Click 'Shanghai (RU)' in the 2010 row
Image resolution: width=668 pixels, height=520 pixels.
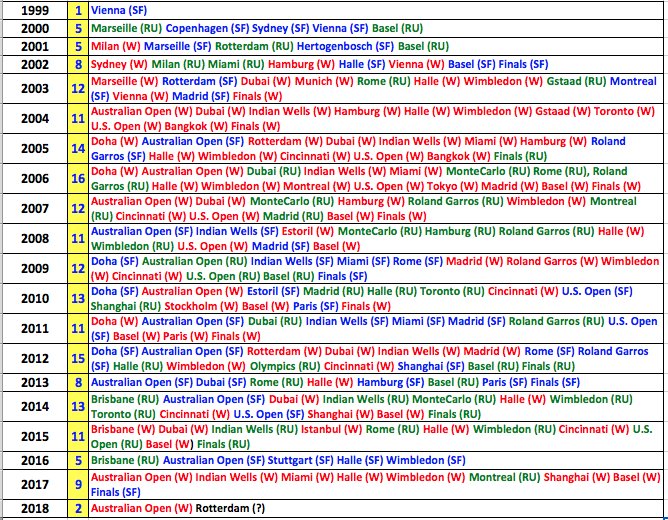[x=126, y=307]
